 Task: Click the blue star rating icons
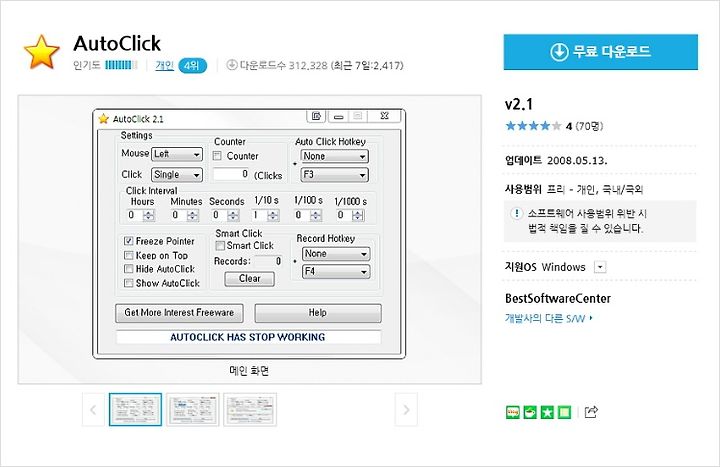click(533, 126)
